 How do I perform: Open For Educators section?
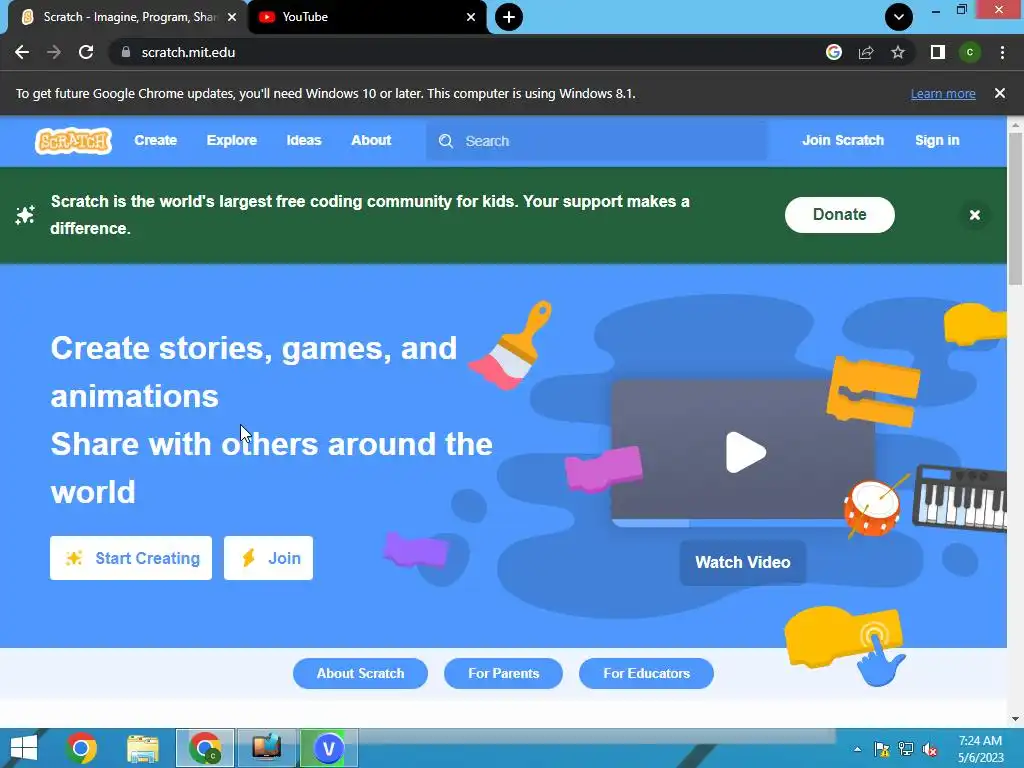click(646, 673)
